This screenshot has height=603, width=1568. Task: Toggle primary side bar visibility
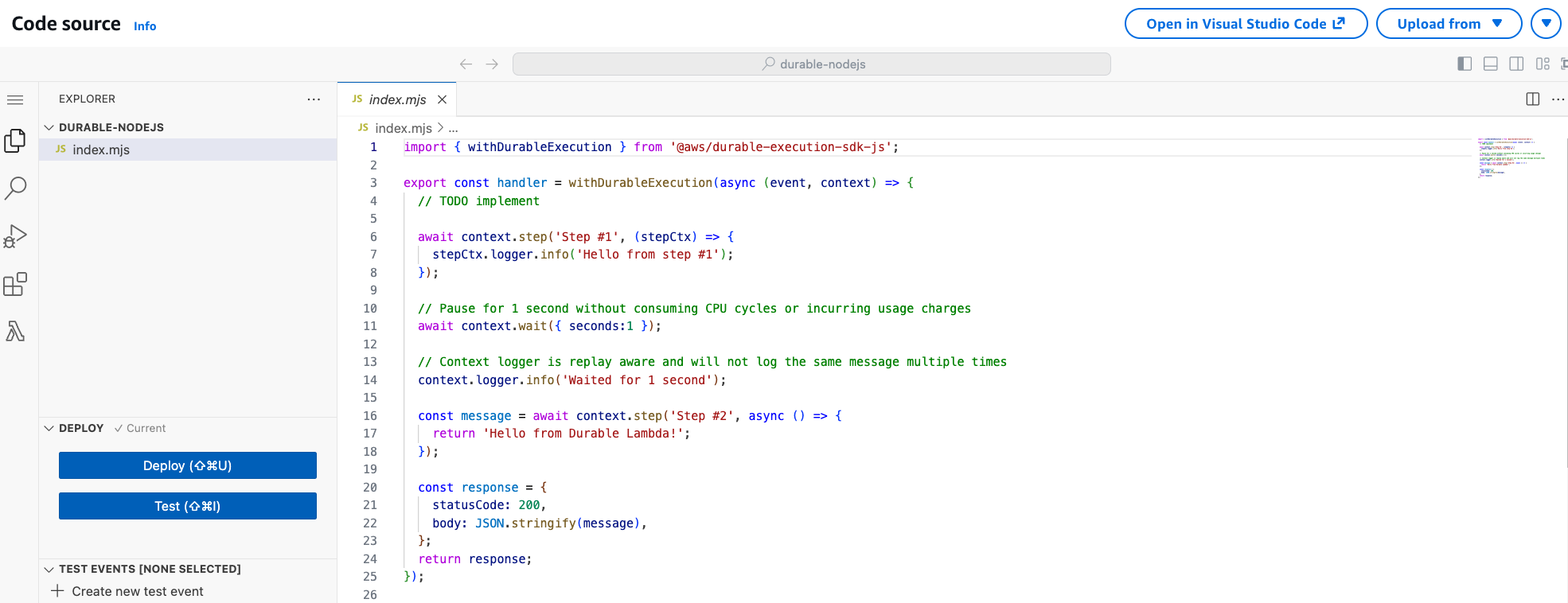click(x=1465, y=64)
